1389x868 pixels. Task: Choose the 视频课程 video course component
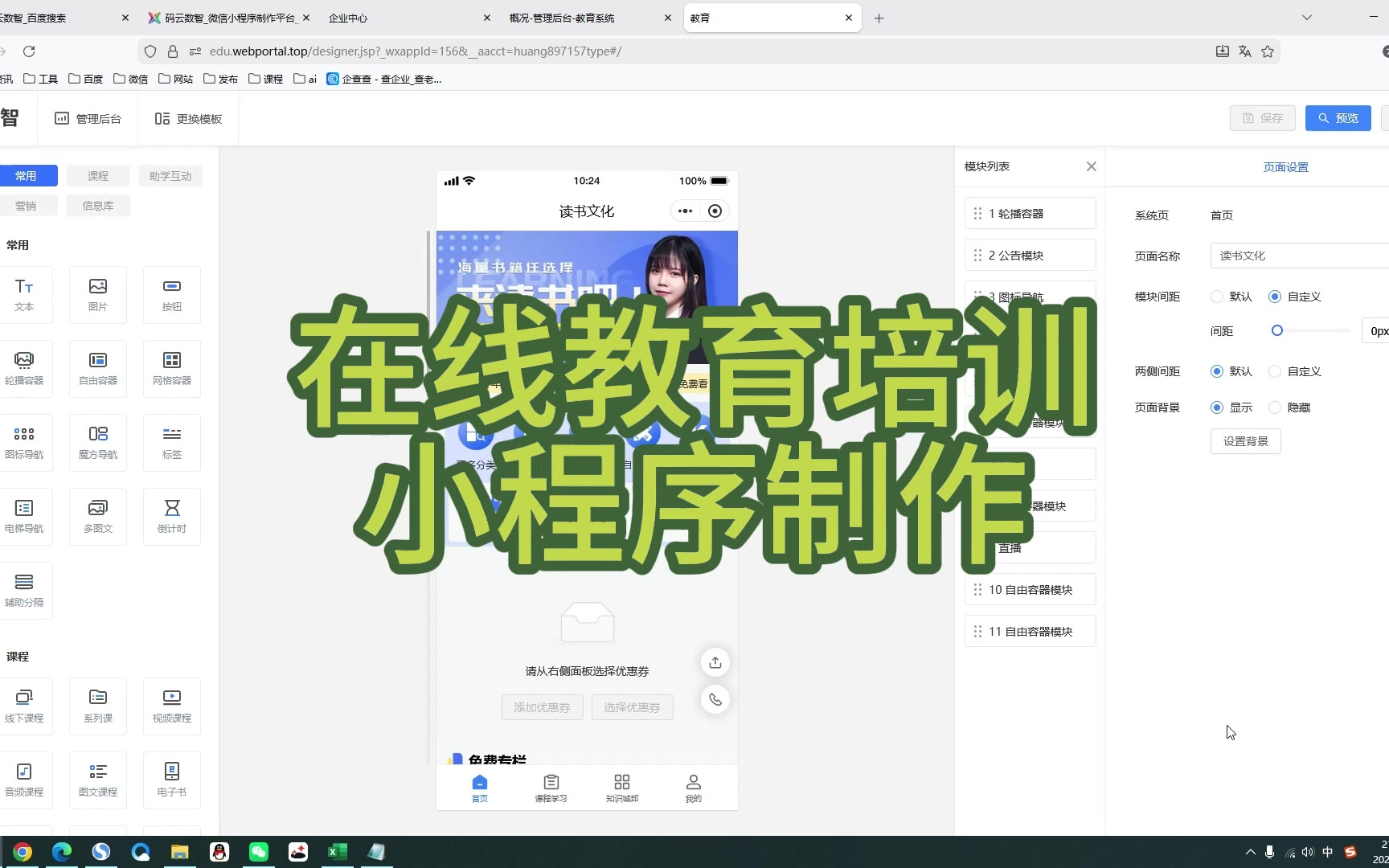172,706
